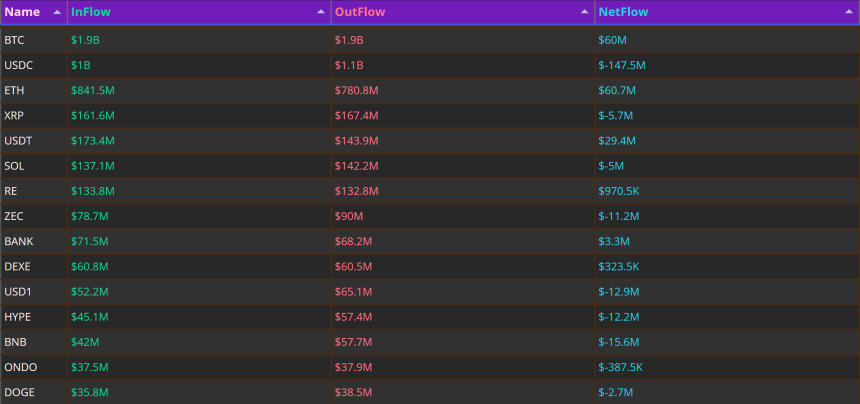Click HYPE outflow value $57.4M
This screenshot has width=860, height=404.
coord(353,317)
